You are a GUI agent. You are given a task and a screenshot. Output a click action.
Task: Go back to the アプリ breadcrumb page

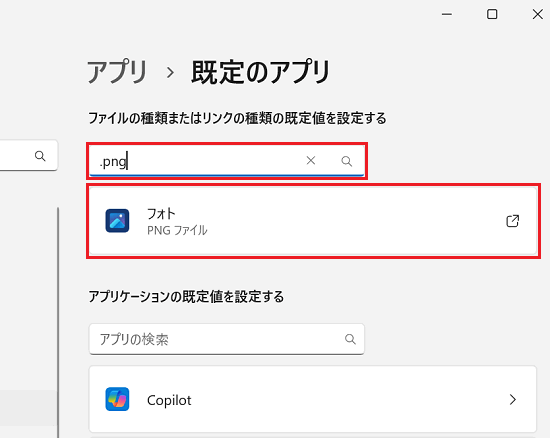[117, 72]
